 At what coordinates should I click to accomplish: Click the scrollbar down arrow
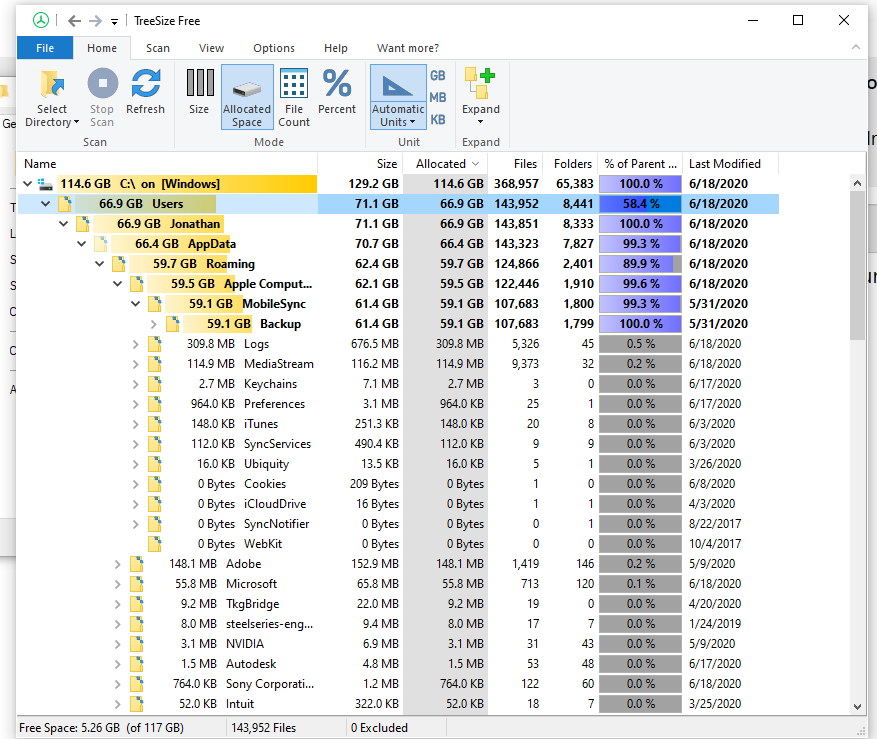click(857, 706)
